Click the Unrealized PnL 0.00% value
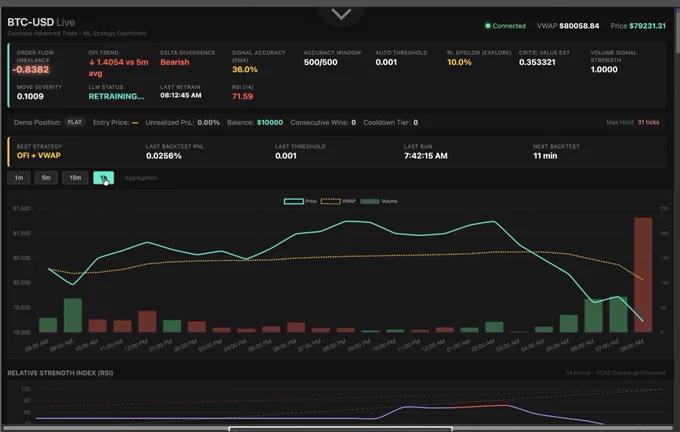Image resolution: width=680 pixels, height=432 pixels. 208,123
